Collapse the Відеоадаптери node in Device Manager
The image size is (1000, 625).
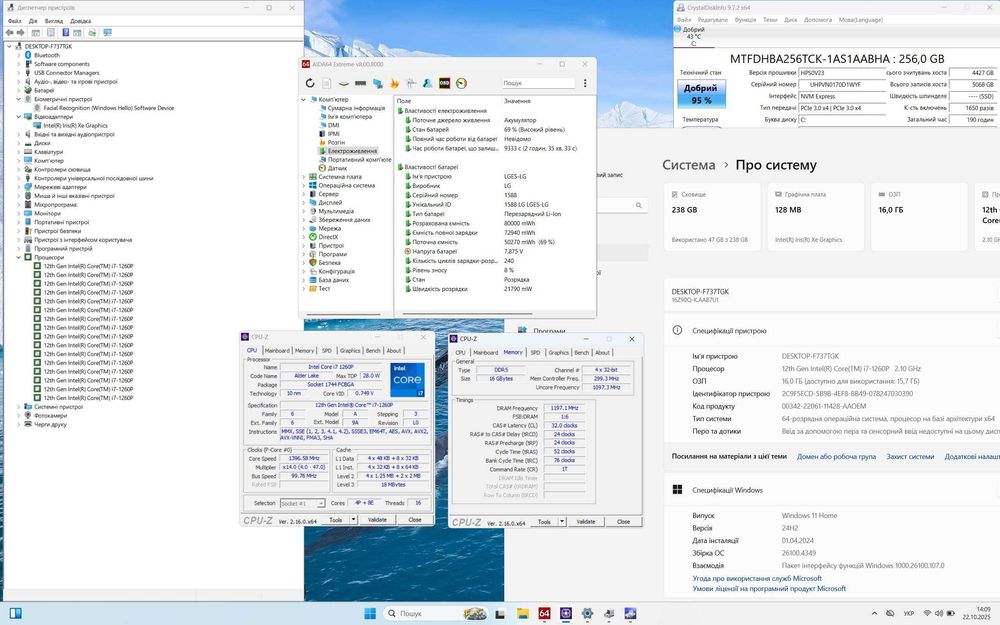(18, 117)
